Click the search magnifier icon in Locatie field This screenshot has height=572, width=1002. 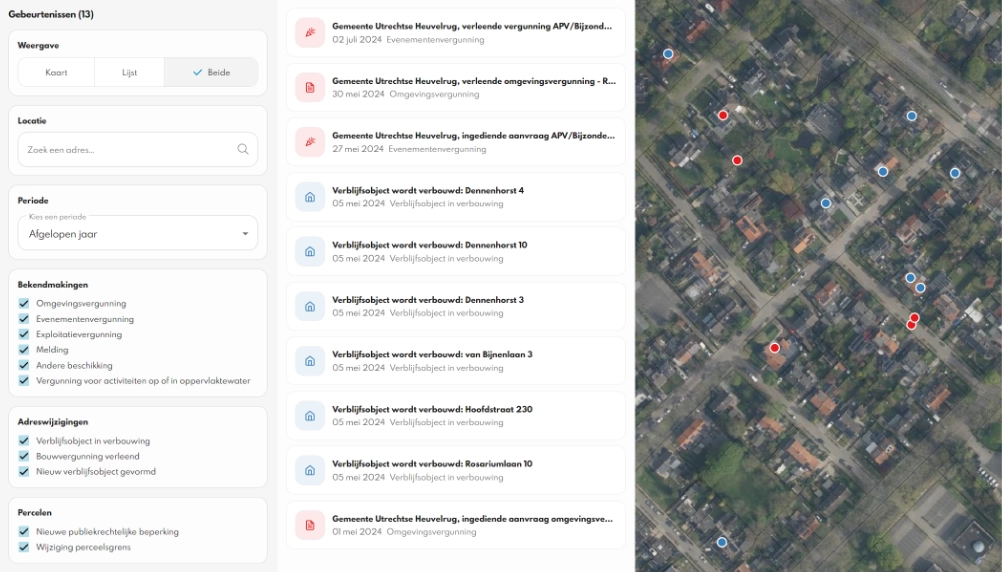243,149
